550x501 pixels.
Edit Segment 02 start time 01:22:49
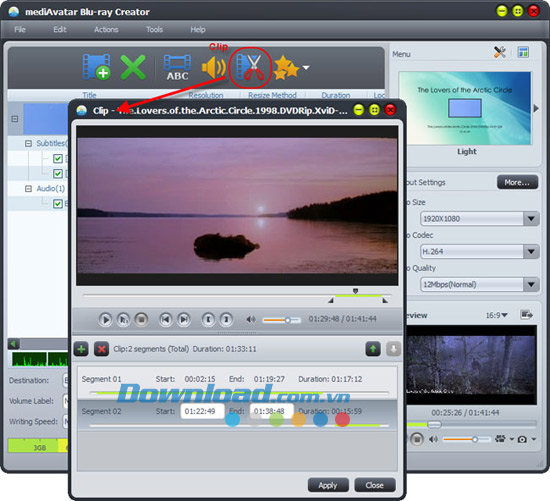tap(202, 411)
